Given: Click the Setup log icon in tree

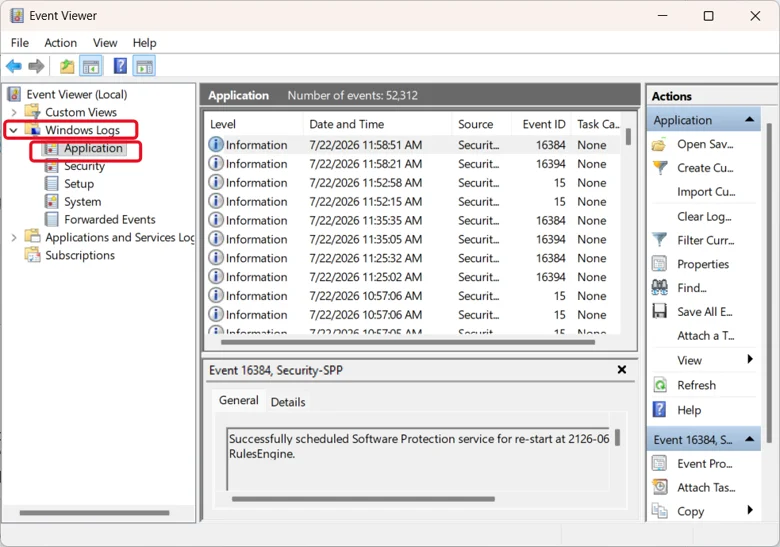Looking at the screenshot, I should pos(52,183).
